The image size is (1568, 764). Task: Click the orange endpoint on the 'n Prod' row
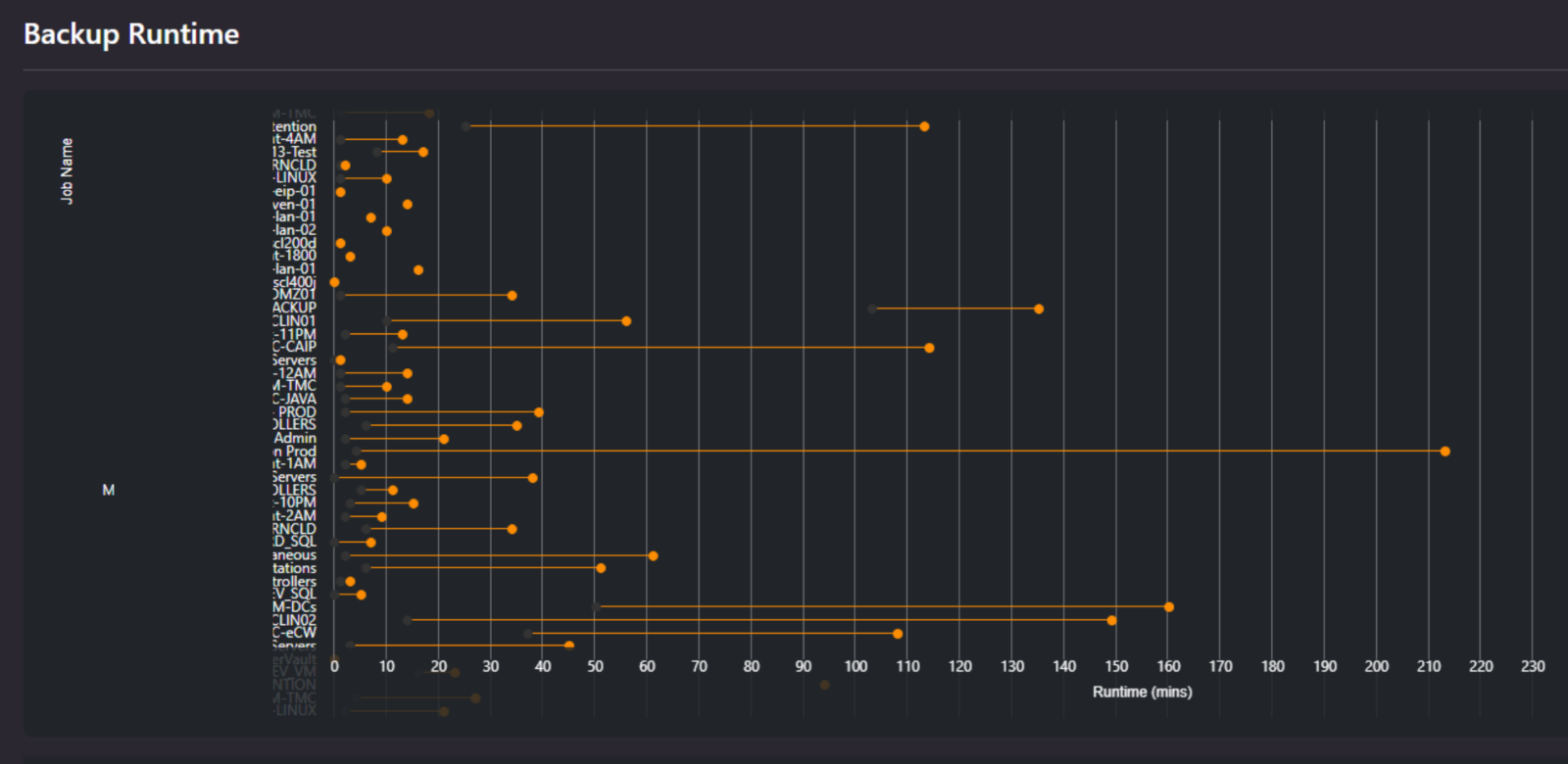click(1445, 452)
